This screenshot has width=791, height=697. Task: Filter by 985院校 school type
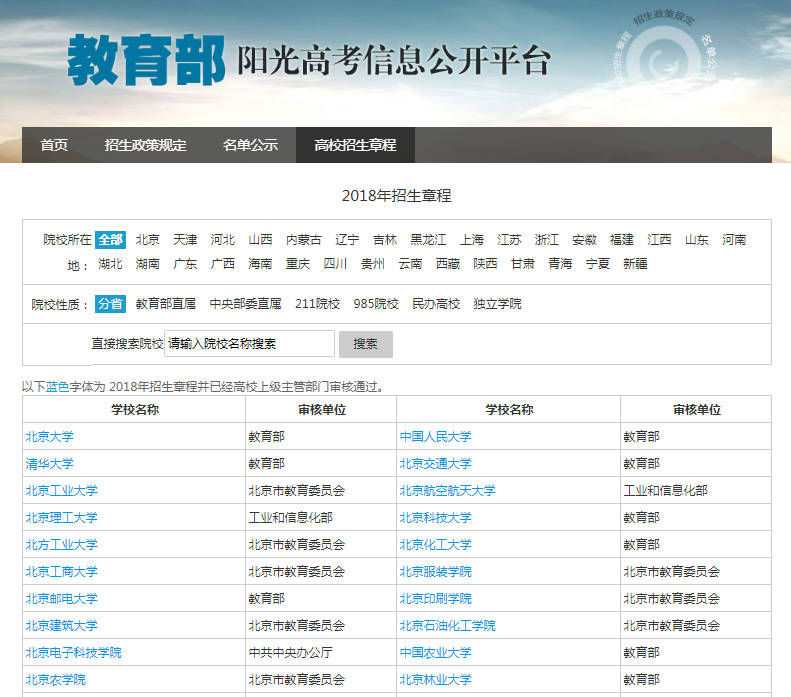click(376, 304)
